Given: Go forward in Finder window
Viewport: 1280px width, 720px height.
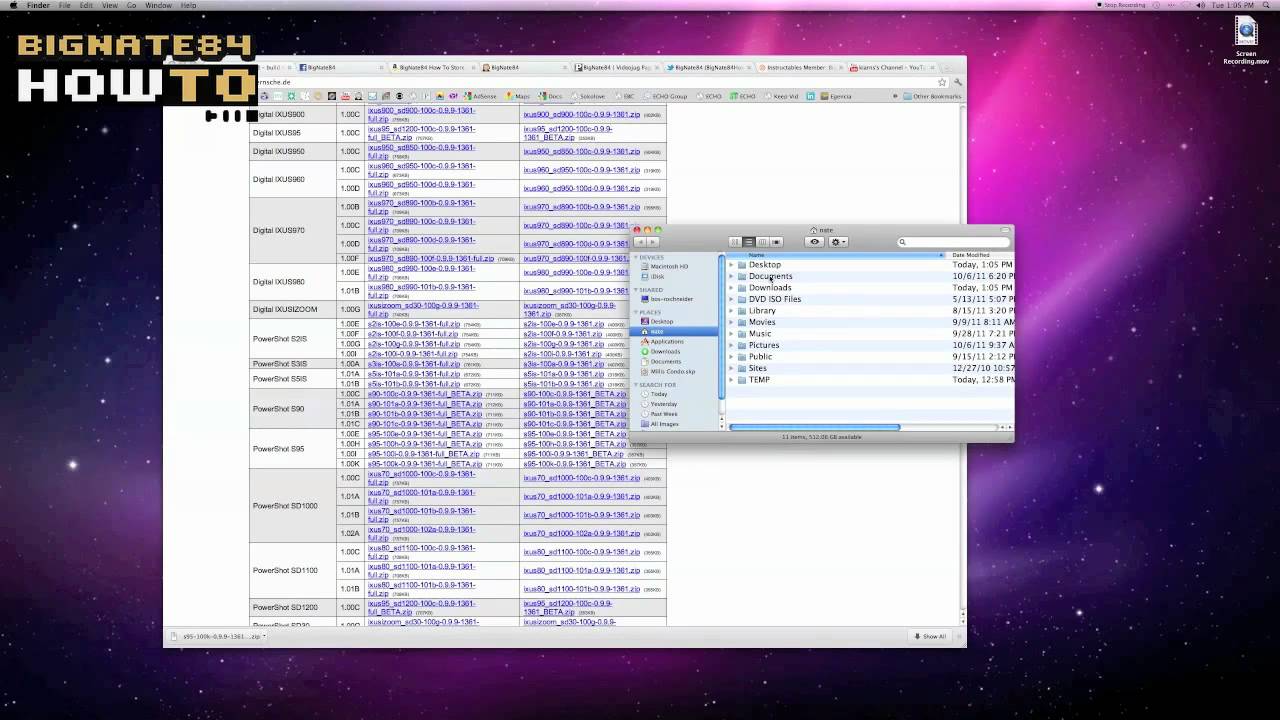Looking at the screenshot, I should pyautogui.click(x=654, y=242).
